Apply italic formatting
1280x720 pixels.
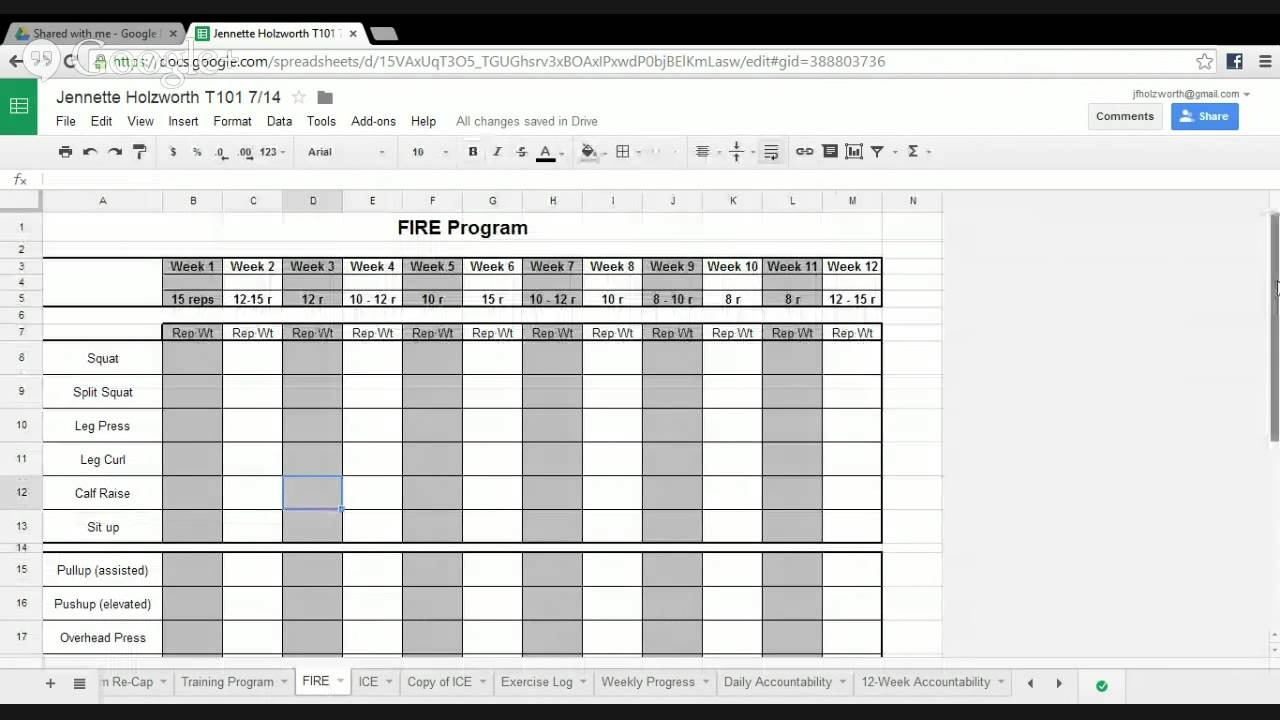pyautogui.click(x=497, y=152)
